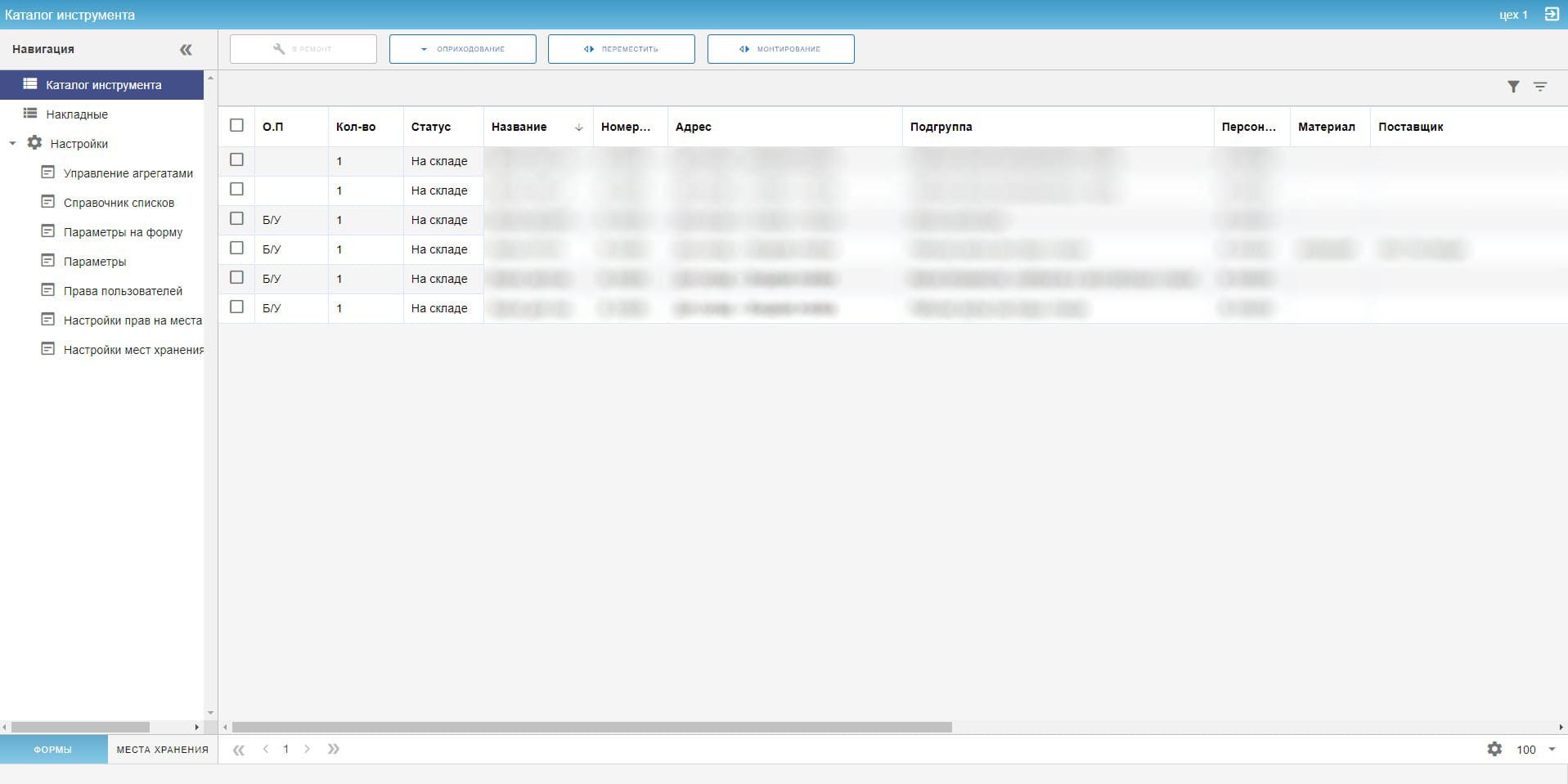This screenshot has height=784, width=1568.
Task: Sort by Название column arrow
Action: (x=578, y=128)
